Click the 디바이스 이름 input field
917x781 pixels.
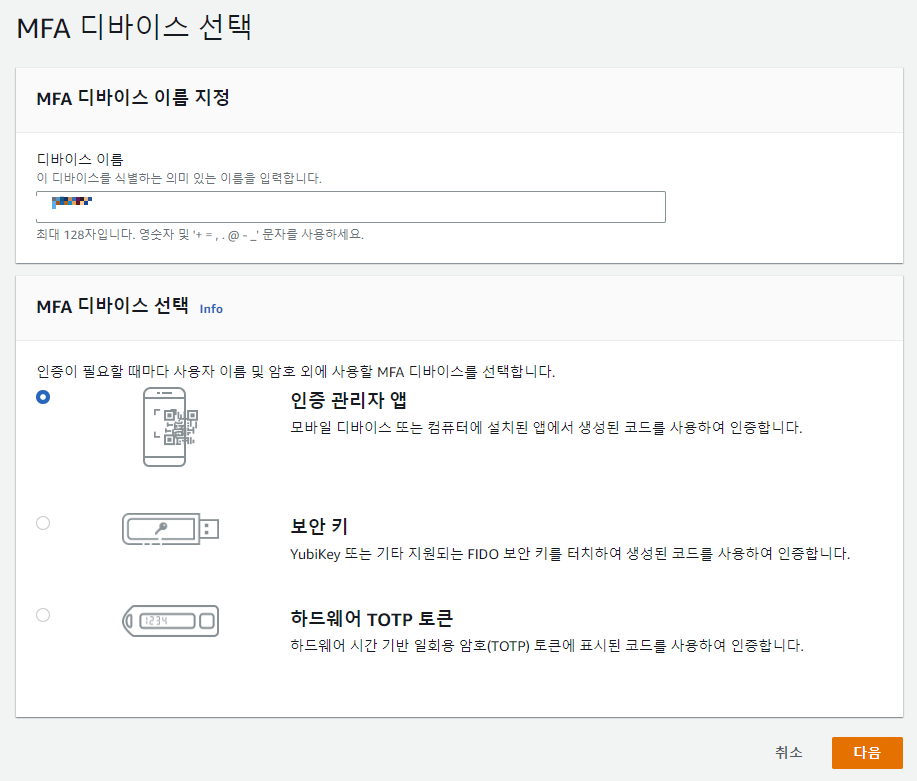tap(351, 207)
